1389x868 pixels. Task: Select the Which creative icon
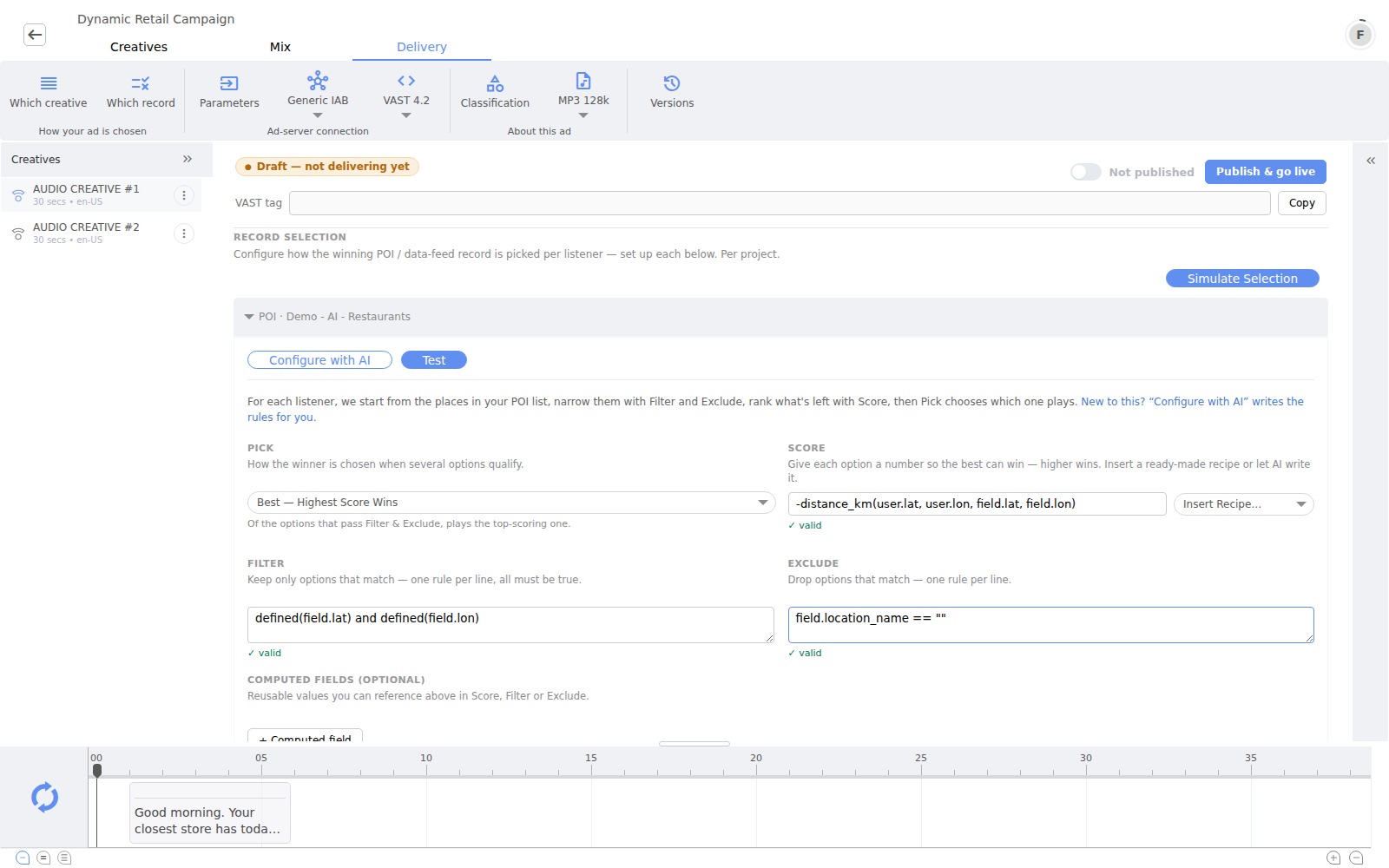pos(49,83)
